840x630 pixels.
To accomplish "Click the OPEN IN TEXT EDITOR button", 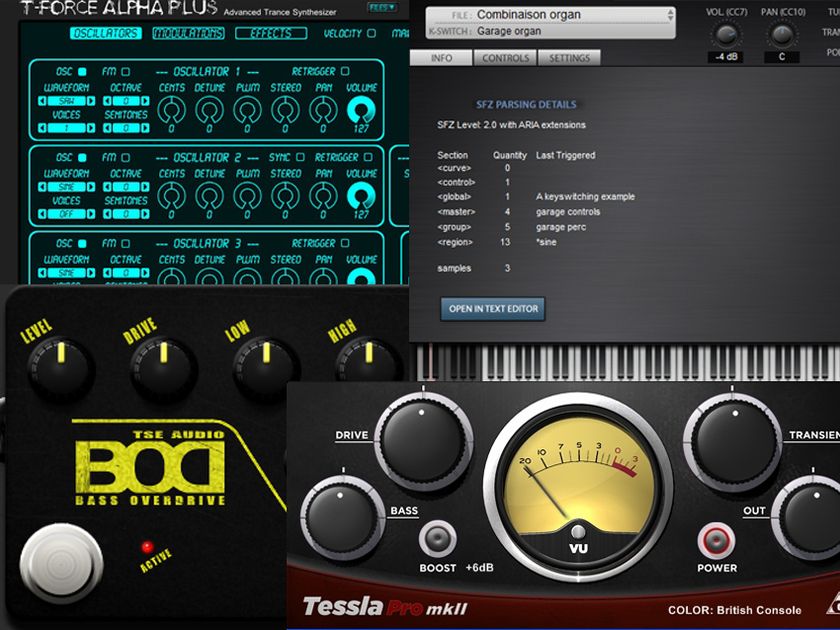I will tap(492, 309).
